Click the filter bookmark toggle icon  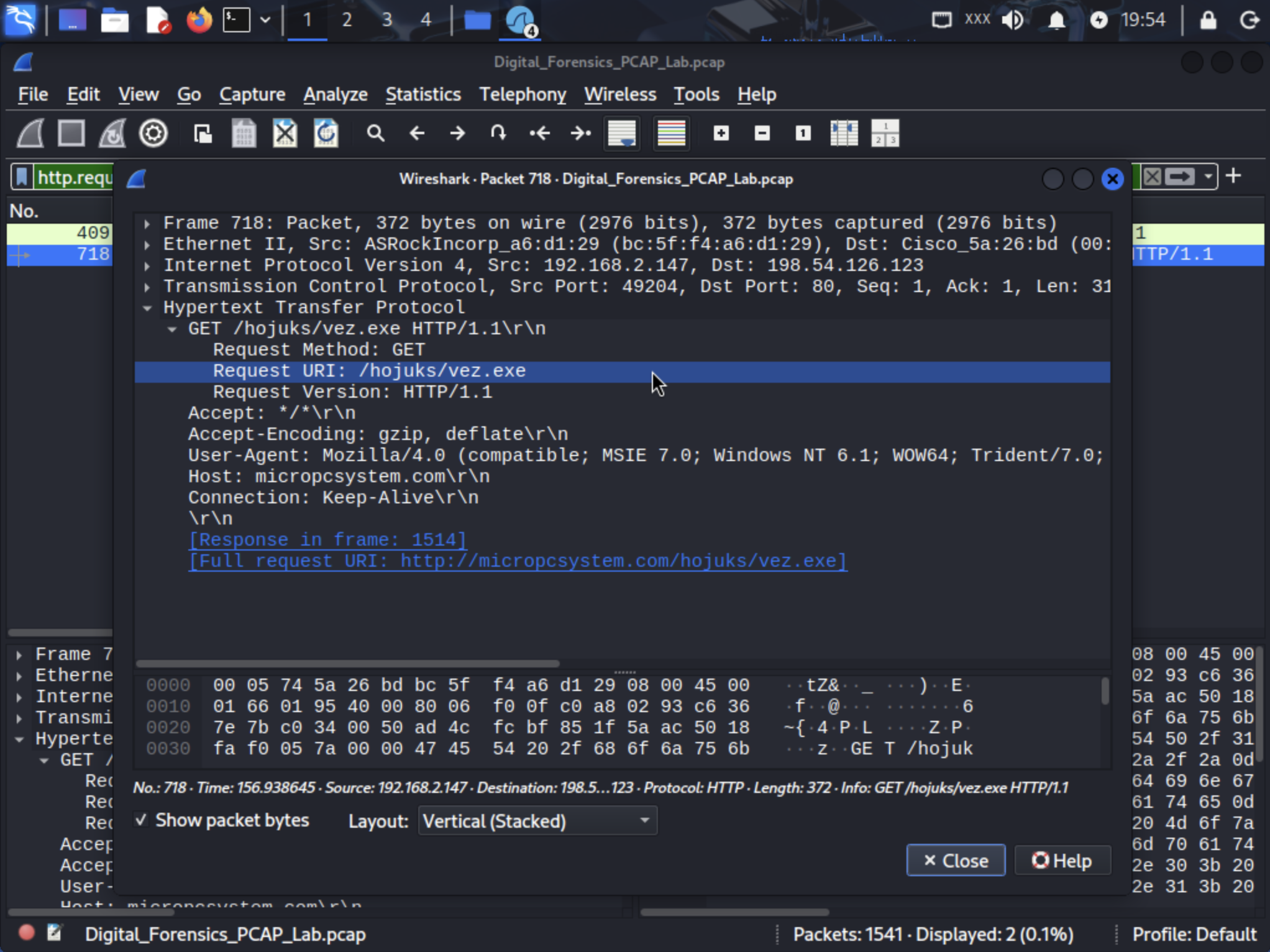click(22, 178)
